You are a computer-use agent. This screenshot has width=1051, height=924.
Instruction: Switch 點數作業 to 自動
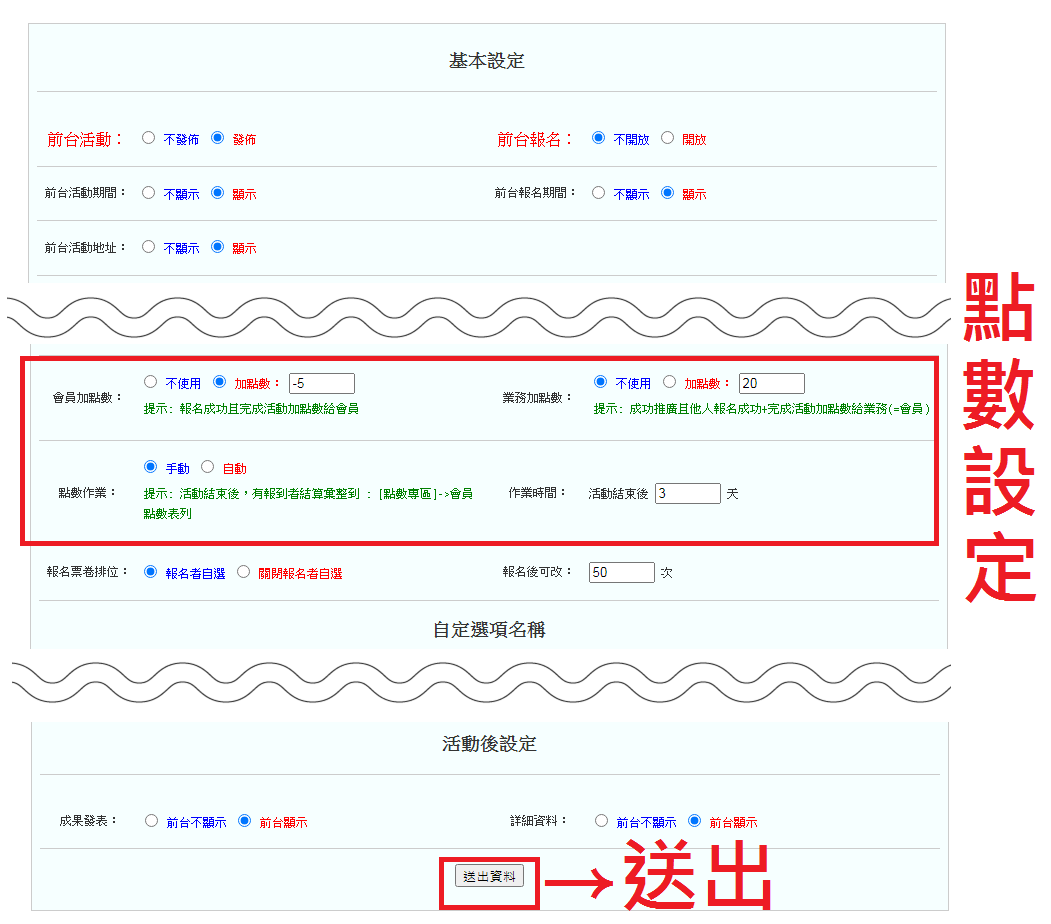point(208,467)
